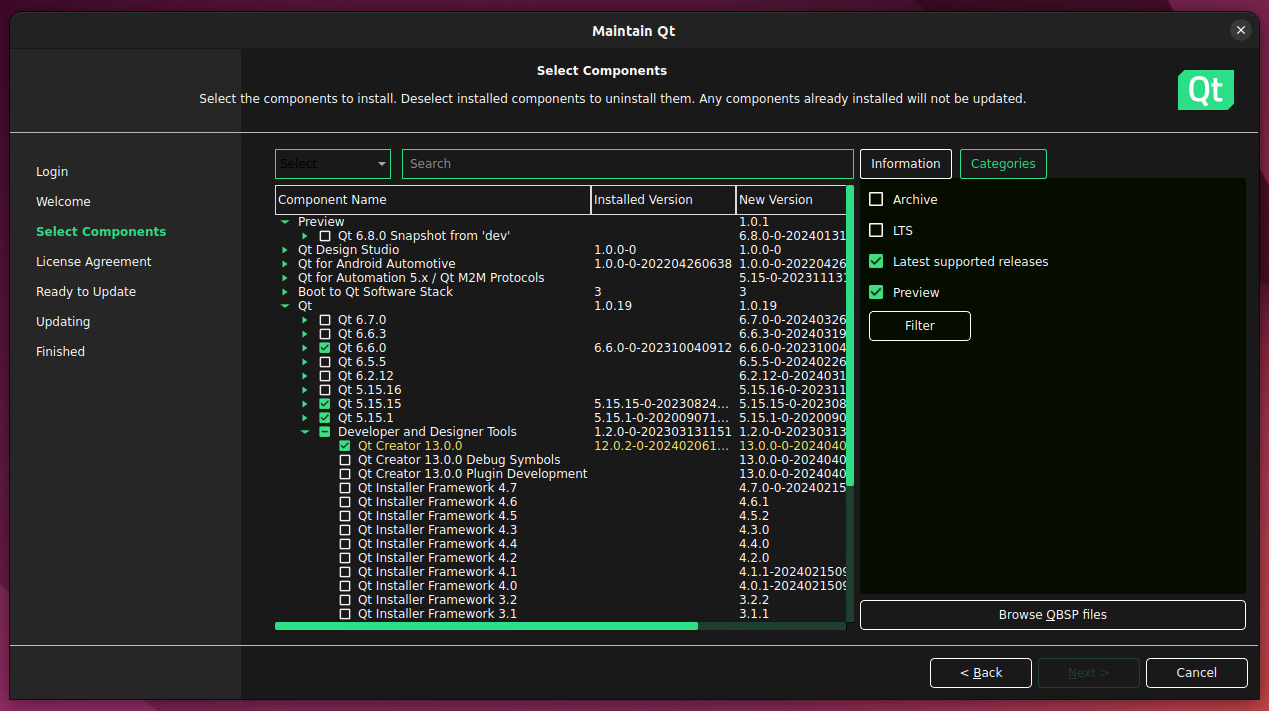
Task: Click the 'Select Components' sidebar step
Action: pyautogui.click(x=101, y=232)
